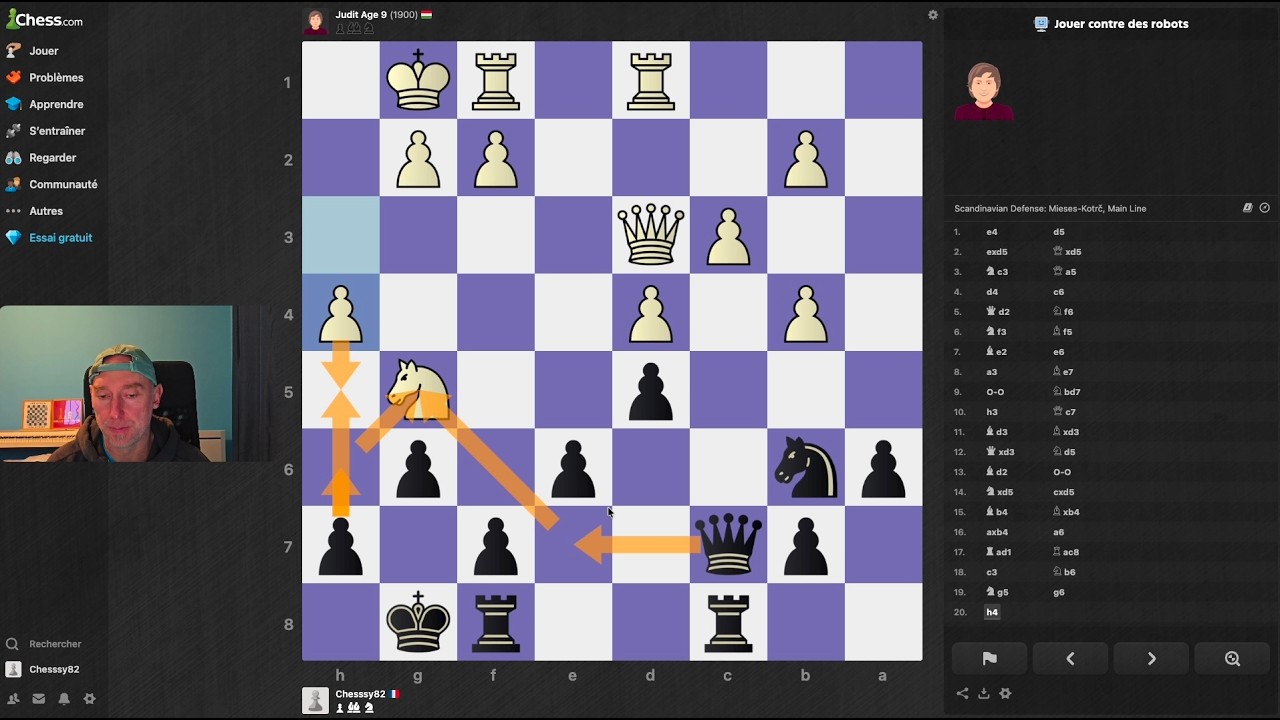Click the Rechercher search field
The height and width of the screenshot is (720, 1280).
55,644
